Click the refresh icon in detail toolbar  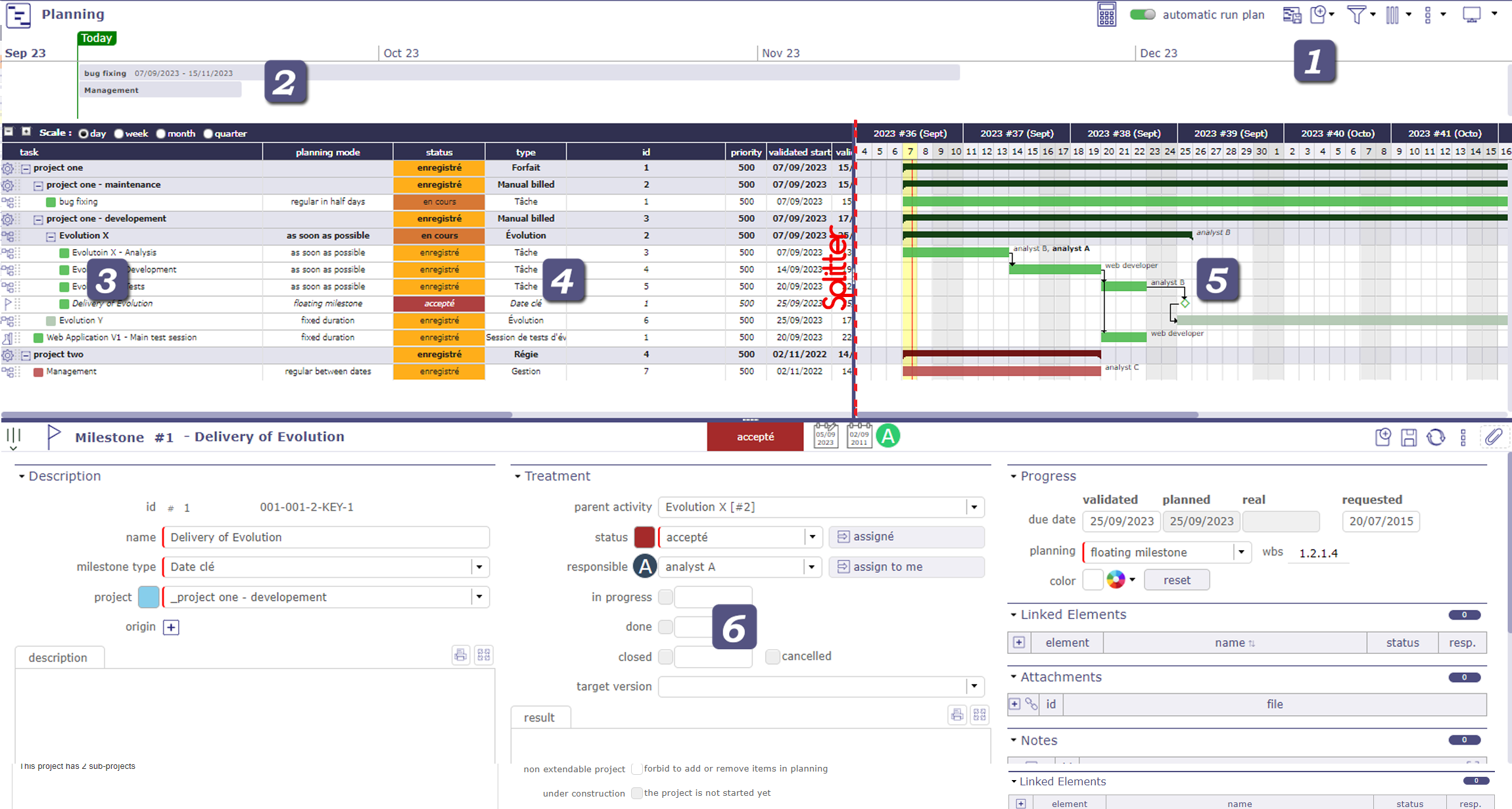(x=1436, y=437)
